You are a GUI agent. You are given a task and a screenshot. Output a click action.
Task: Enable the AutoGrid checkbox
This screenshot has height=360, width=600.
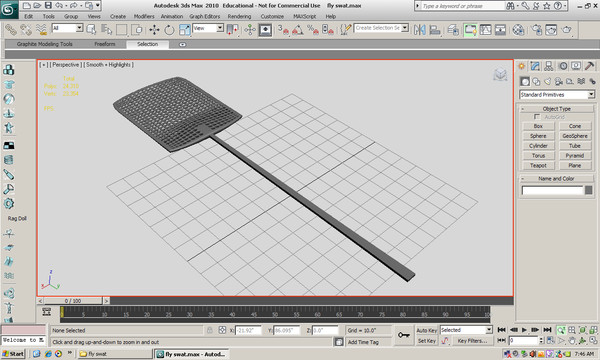[x=537, y=117]
